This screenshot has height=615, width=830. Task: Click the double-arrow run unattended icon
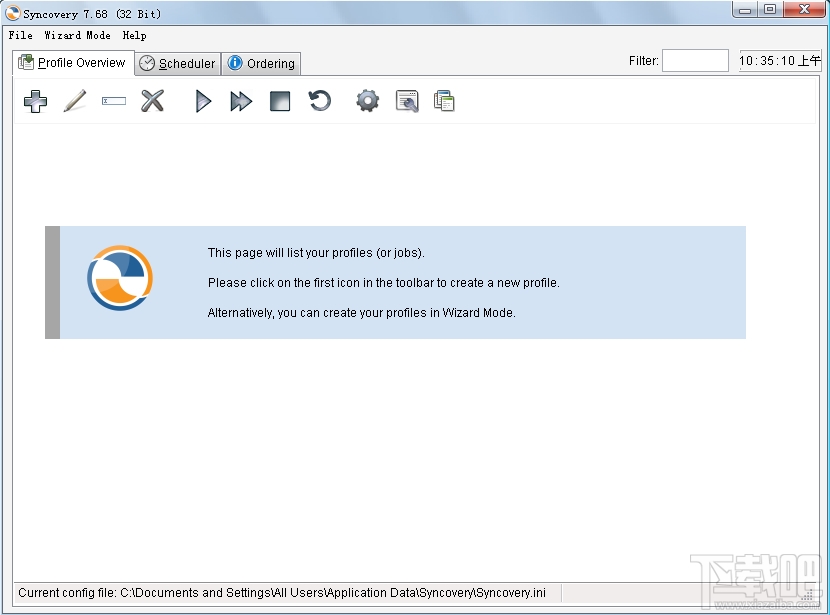click(241, 101)
